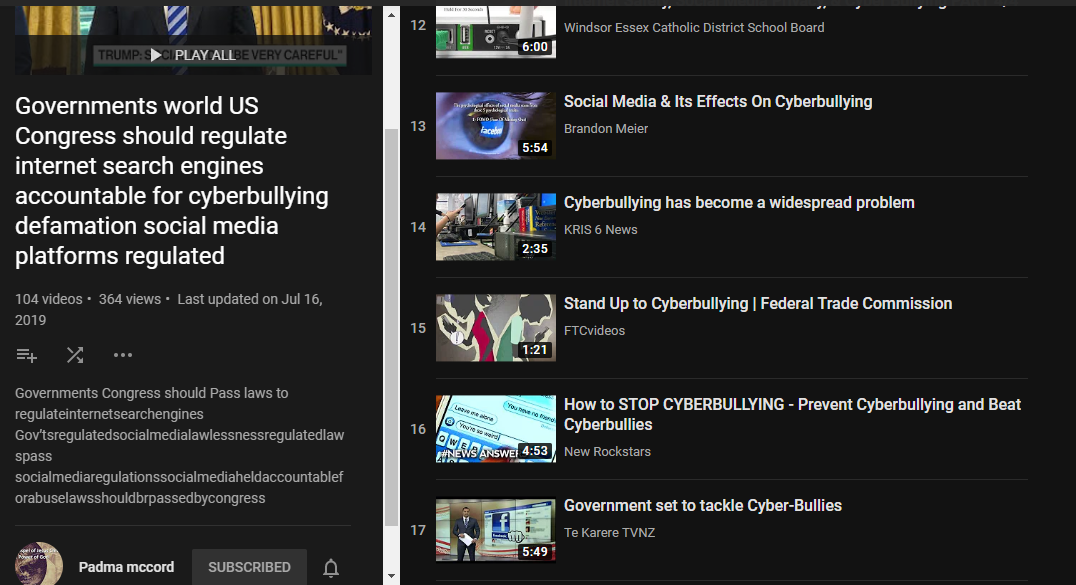
Task: Click sidebar scrollbar up arrow
Action: [x=391, y=14]
